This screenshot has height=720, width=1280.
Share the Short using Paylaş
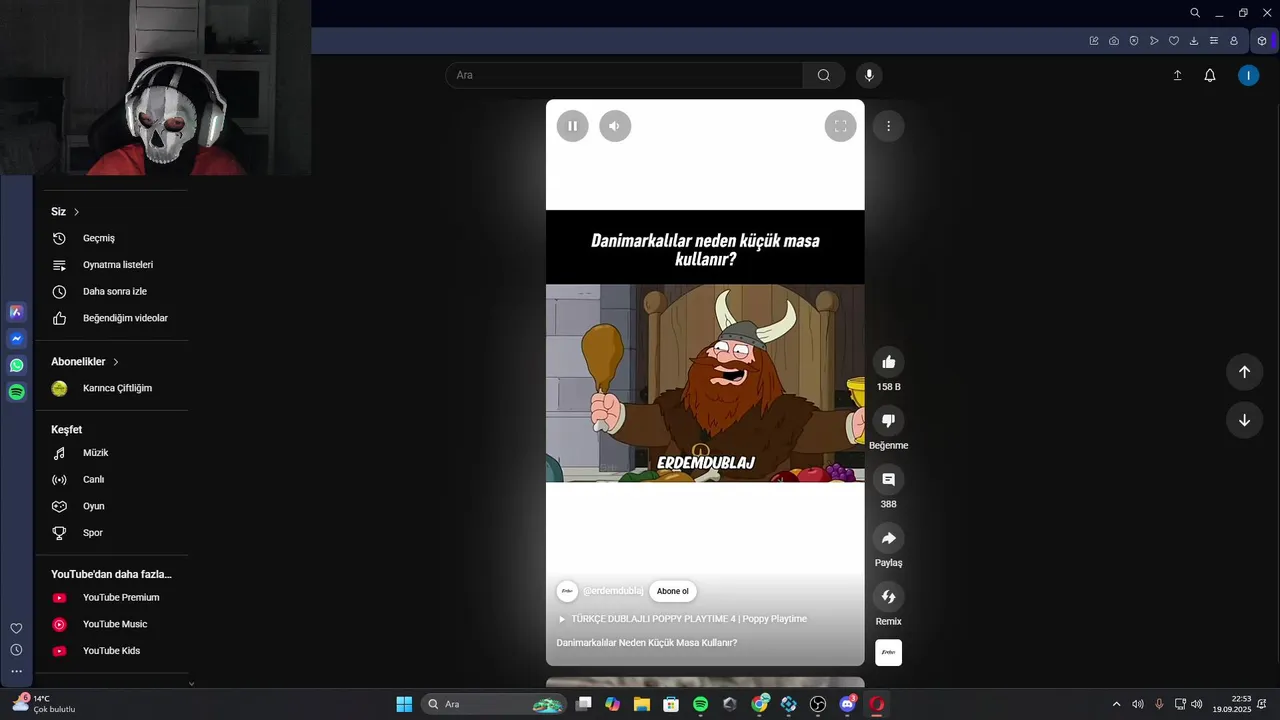(888, 539)
